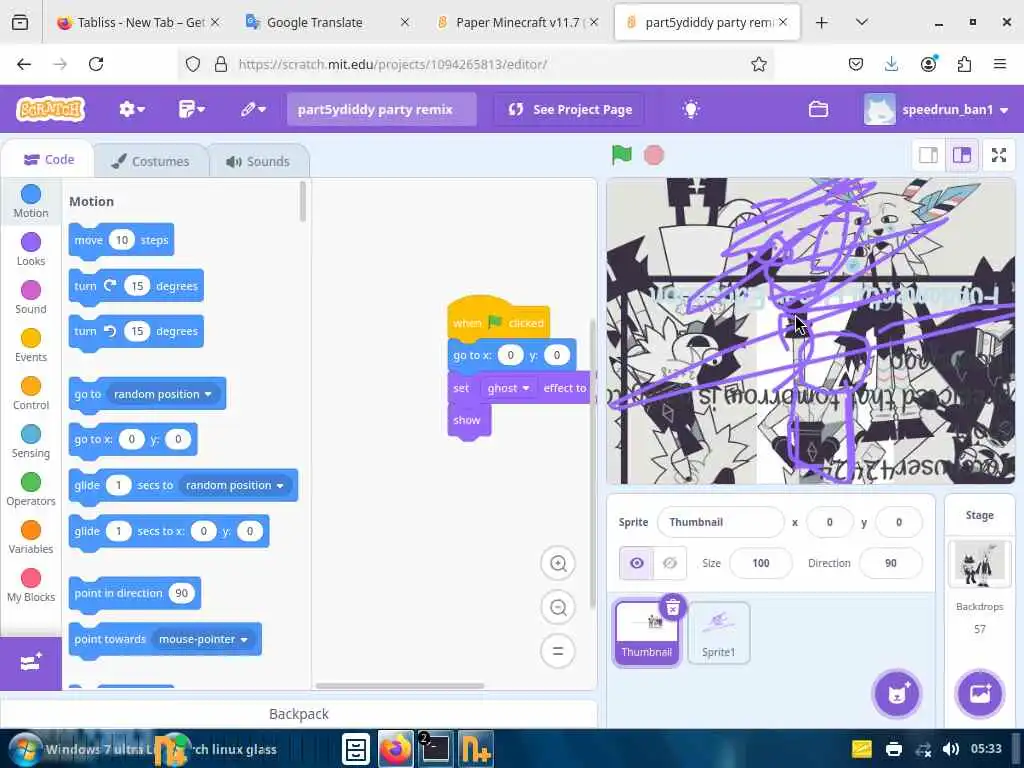Open speedrun_ban1 account menu
This screenshot has height=768, width=1024.
[936, 109]
